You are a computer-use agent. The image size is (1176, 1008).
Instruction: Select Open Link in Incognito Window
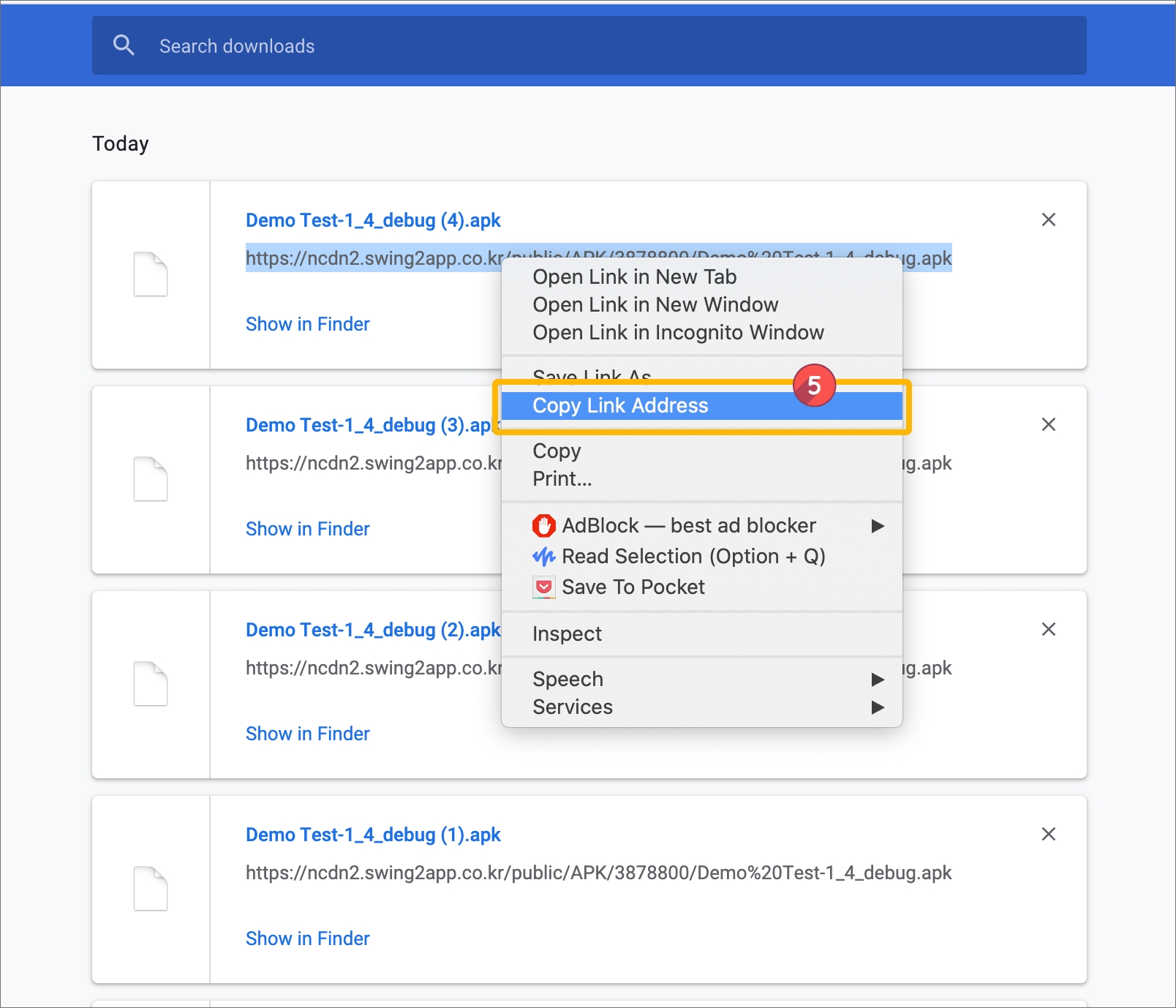pos(678,333)
